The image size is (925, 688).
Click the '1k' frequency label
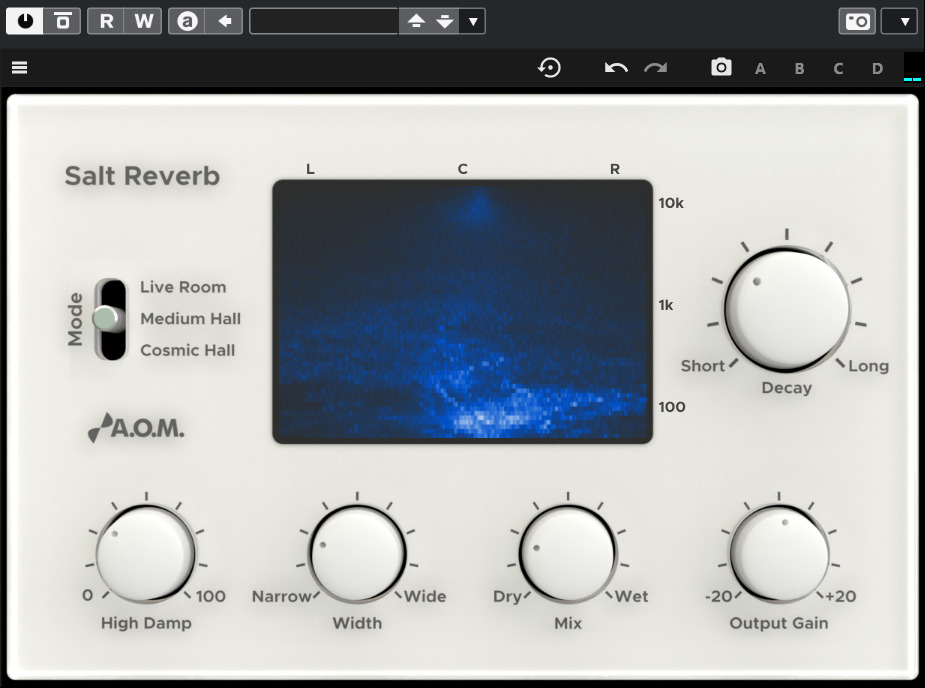(x=665, y=305)
